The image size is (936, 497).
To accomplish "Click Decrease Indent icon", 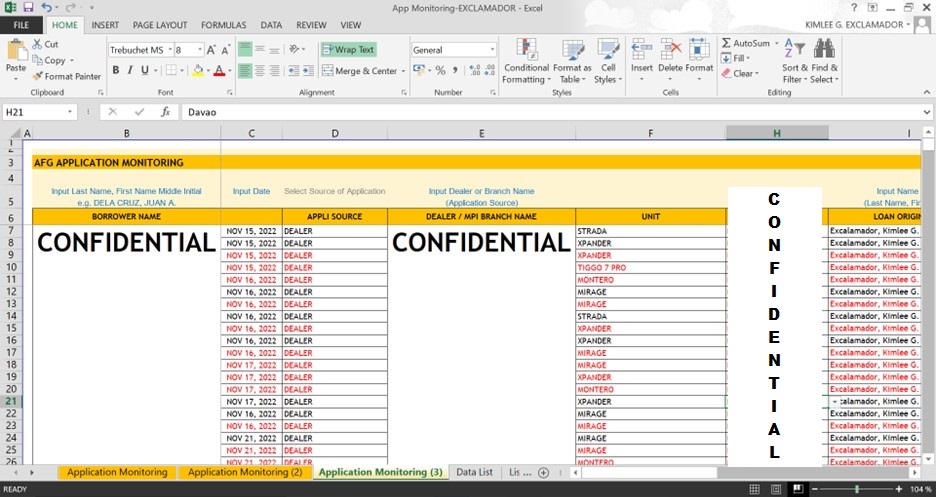I will [294, 70].
